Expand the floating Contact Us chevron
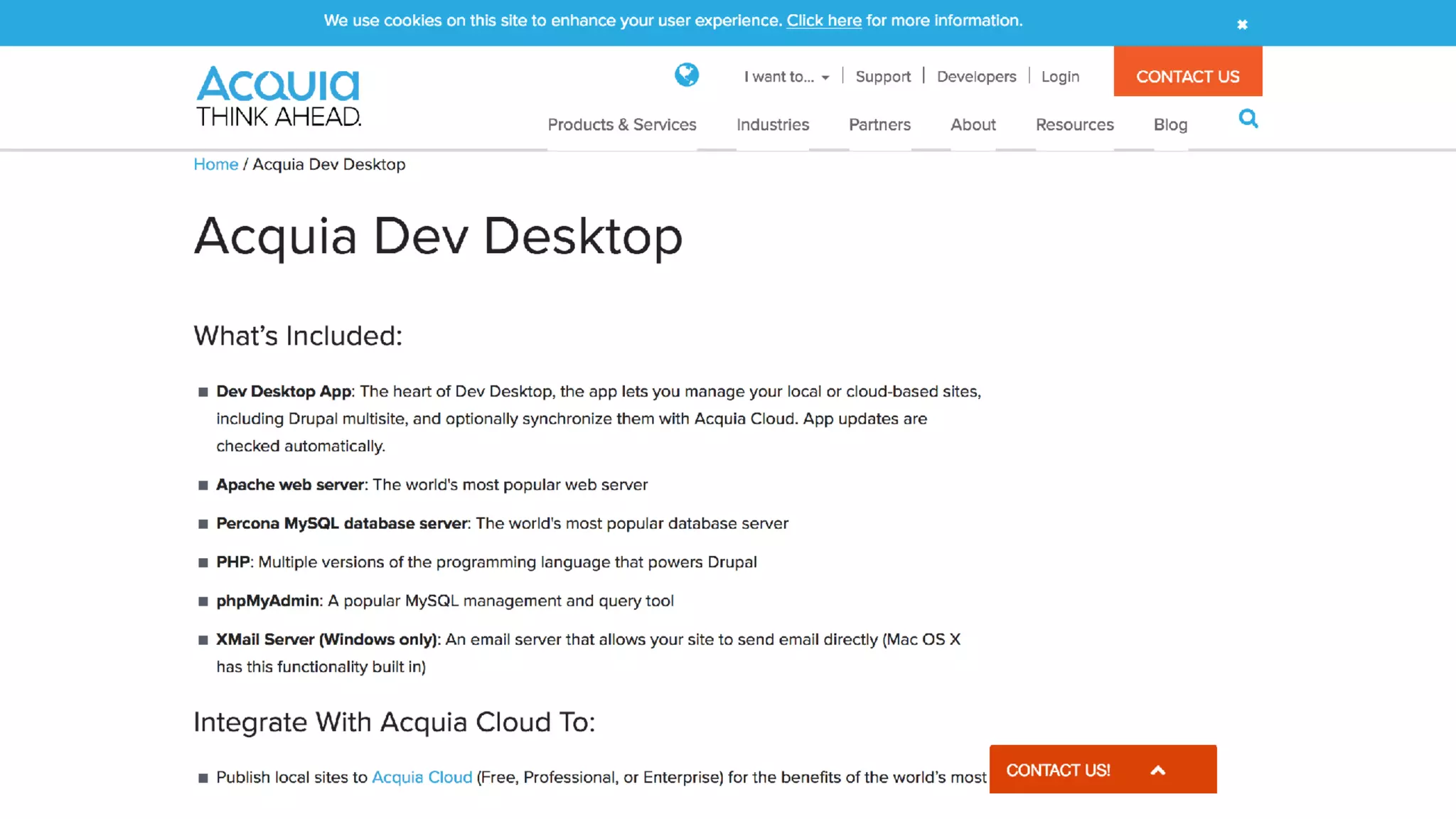 click(1157, 770)
